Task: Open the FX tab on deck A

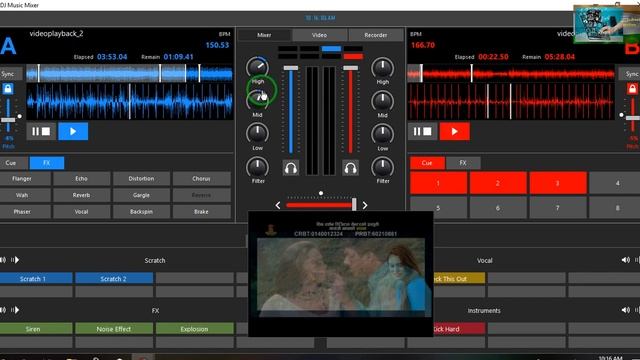Action: 47,163
